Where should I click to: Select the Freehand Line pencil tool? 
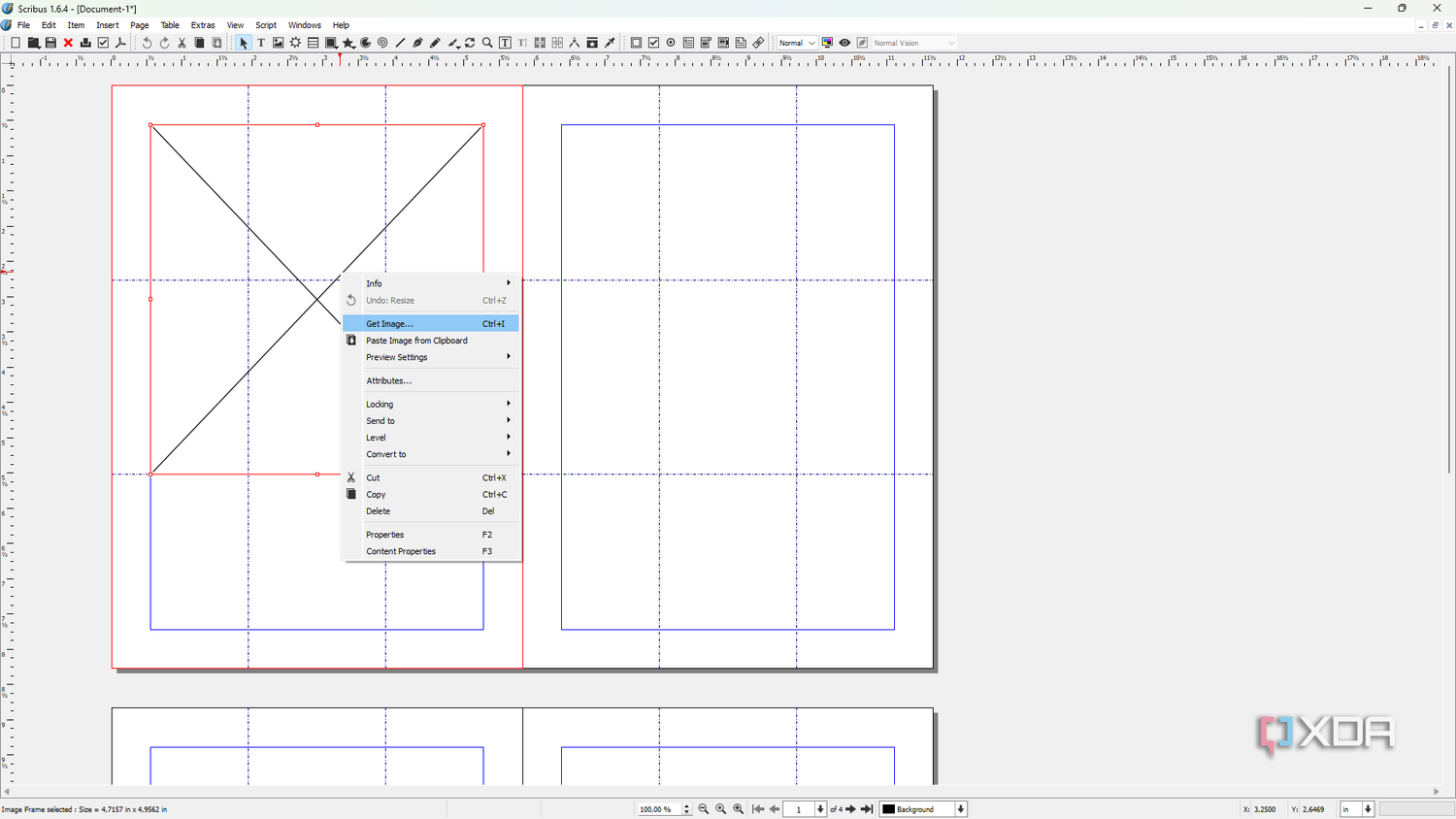[436, 43]
